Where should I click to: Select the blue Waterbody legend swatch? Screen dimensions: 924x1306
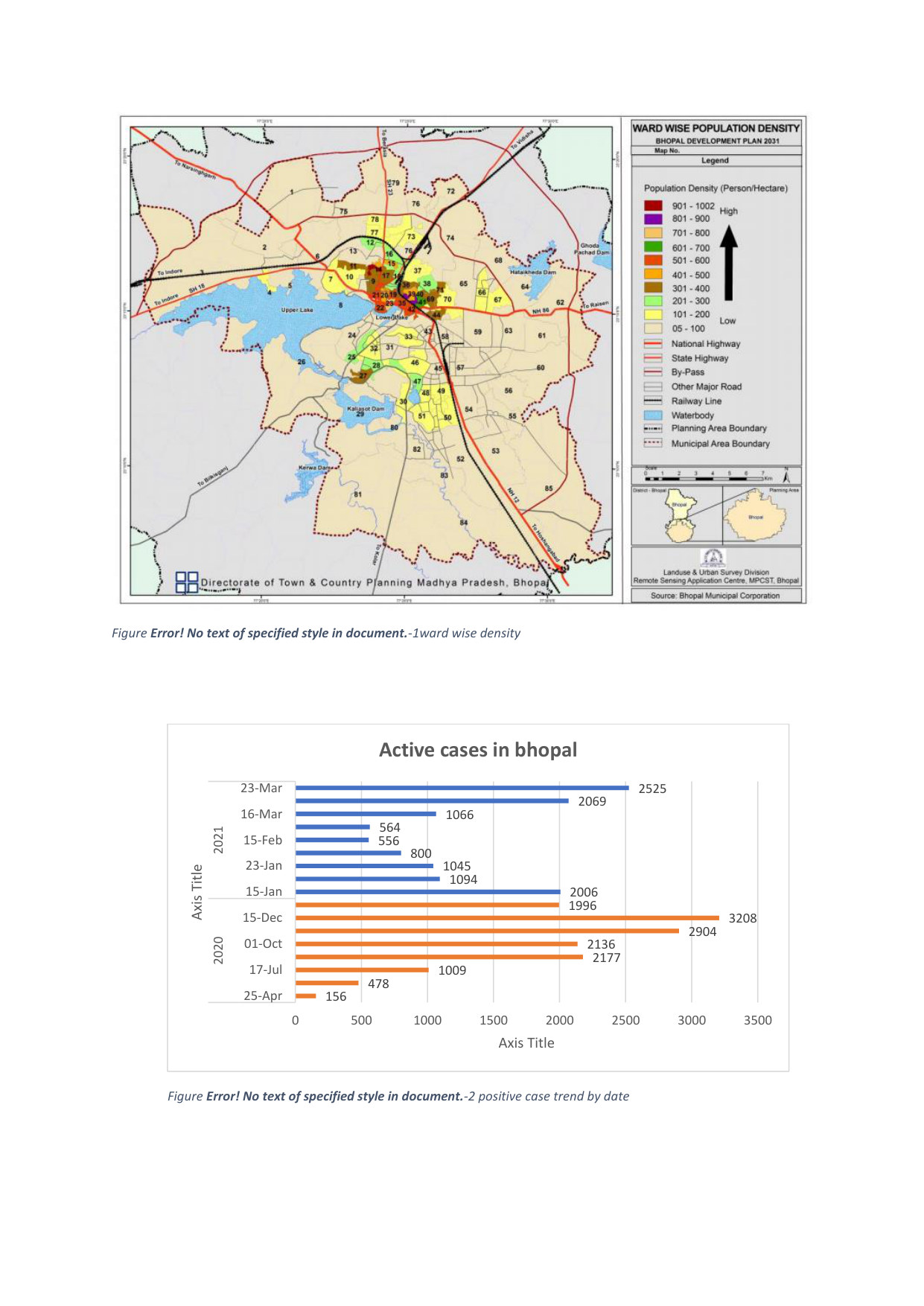pyautogui.click(x=653, y=415)
